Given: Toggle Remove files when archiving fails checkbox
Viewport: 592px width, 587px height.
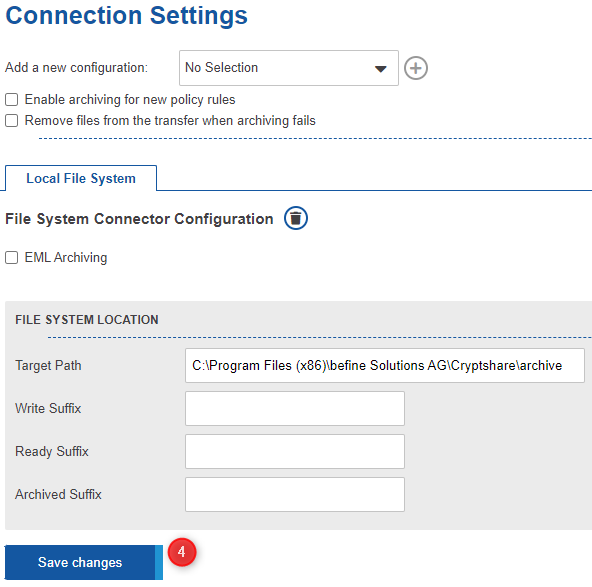Looking at the screenshot, I should coord(11,121).
